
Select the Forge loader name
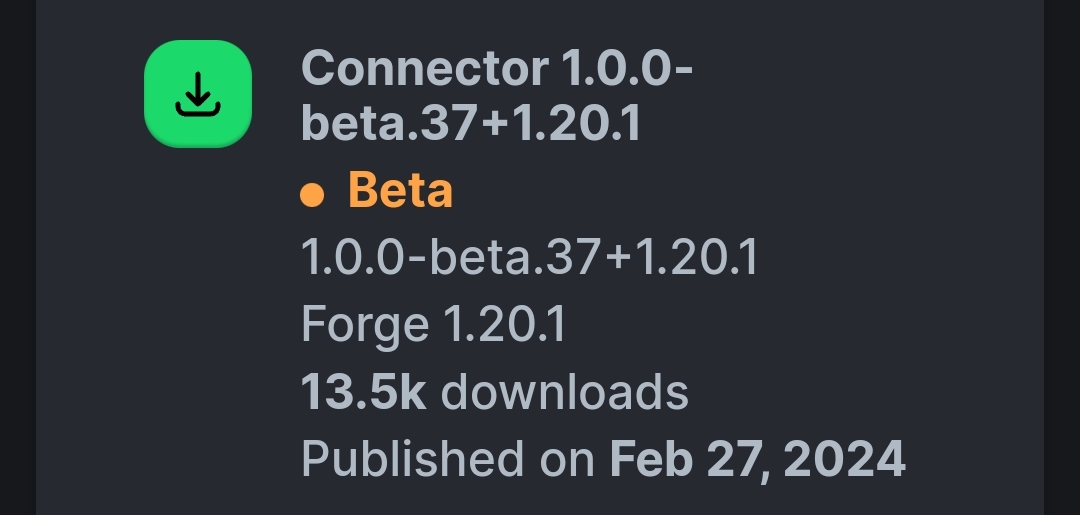[365, 324]
